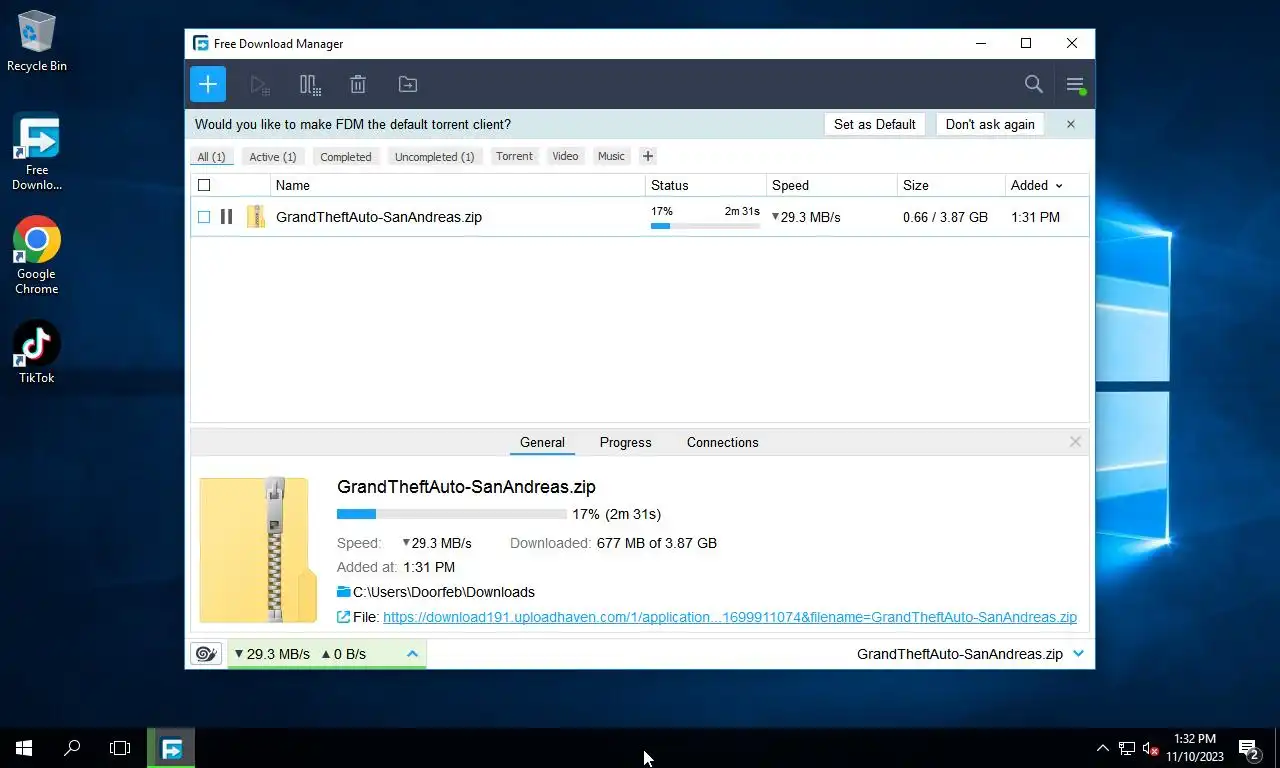Open the hamburger main menu
The width and height of the screenshot is (1280, 768).
tap(1076, 85)
